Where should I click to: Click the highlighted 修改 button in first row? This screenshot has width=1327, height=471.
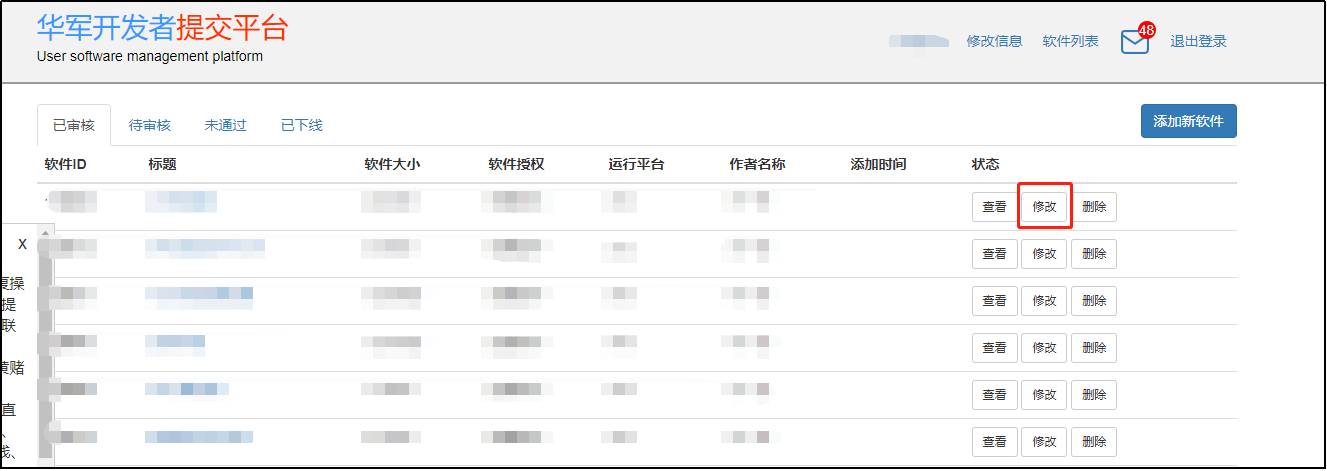[1044, 207]
